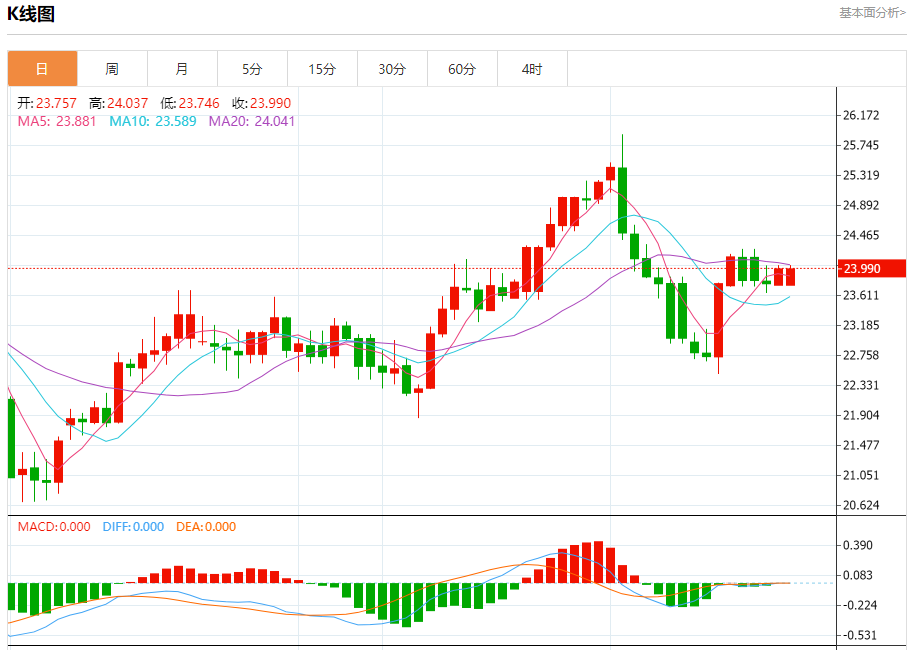Screen dimensions: 911x650
Task: Open the 4时 interval tab
Action: (532, 69)
